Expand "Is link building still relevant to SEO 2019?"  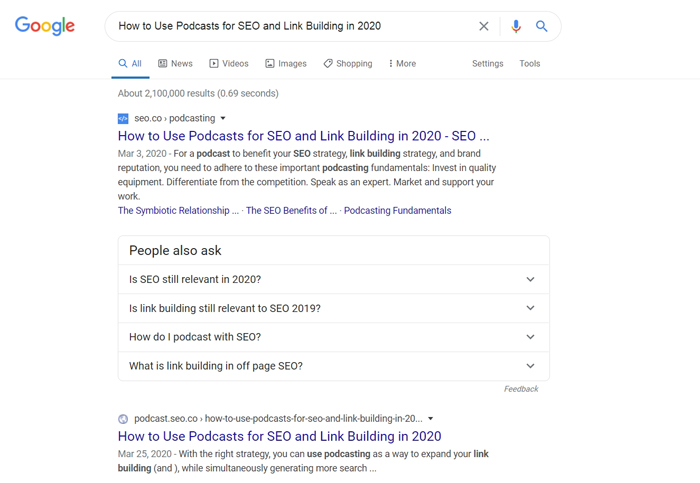coord(333,308)
